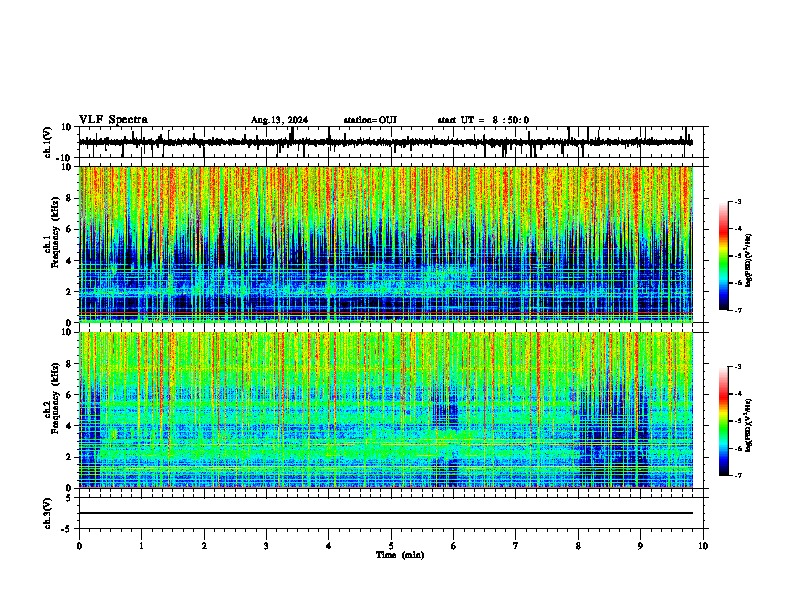This screenshot has width=792, height=612.
Task: Click the ch.2 spectrogram color scale bar
Action: point(723,421)
